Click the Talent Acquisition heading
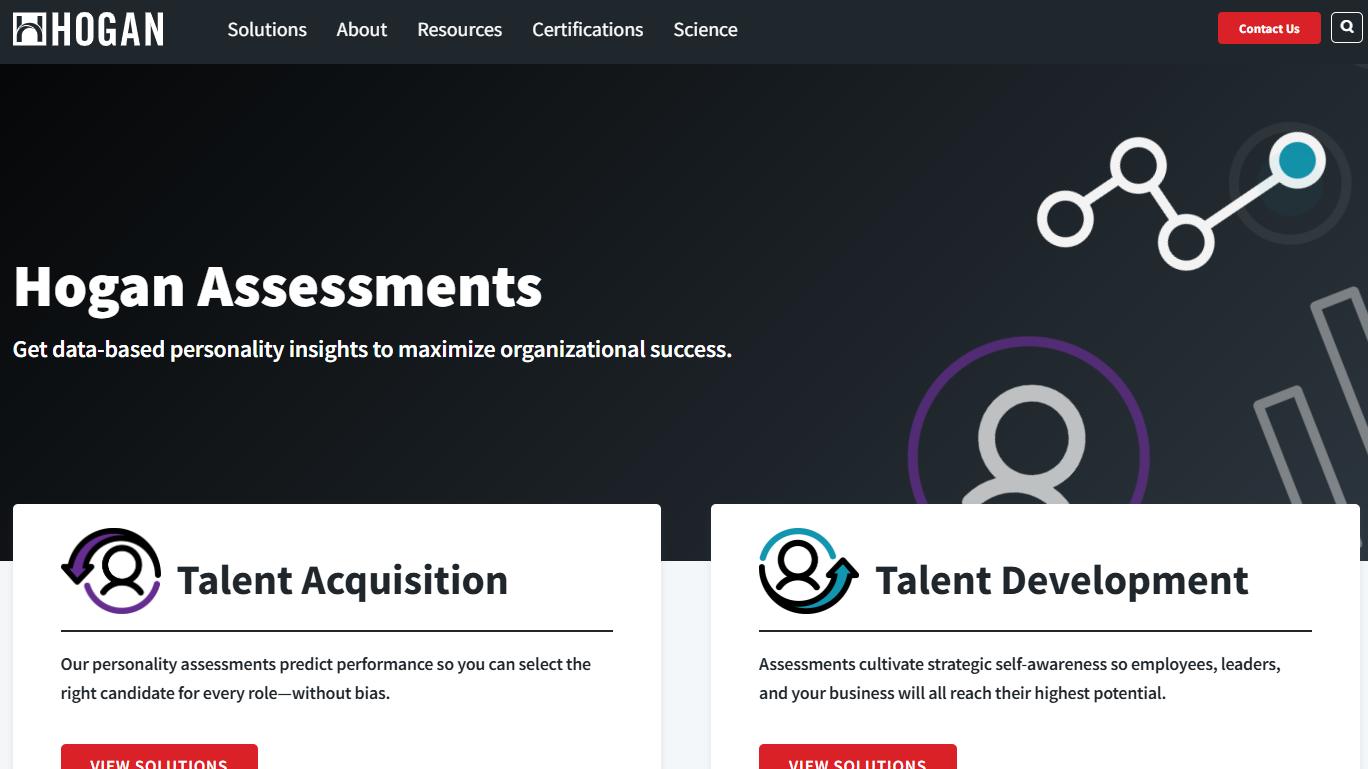Image resolution: width=1368 pixels, height=769 pixels. [x=343, y=580]
